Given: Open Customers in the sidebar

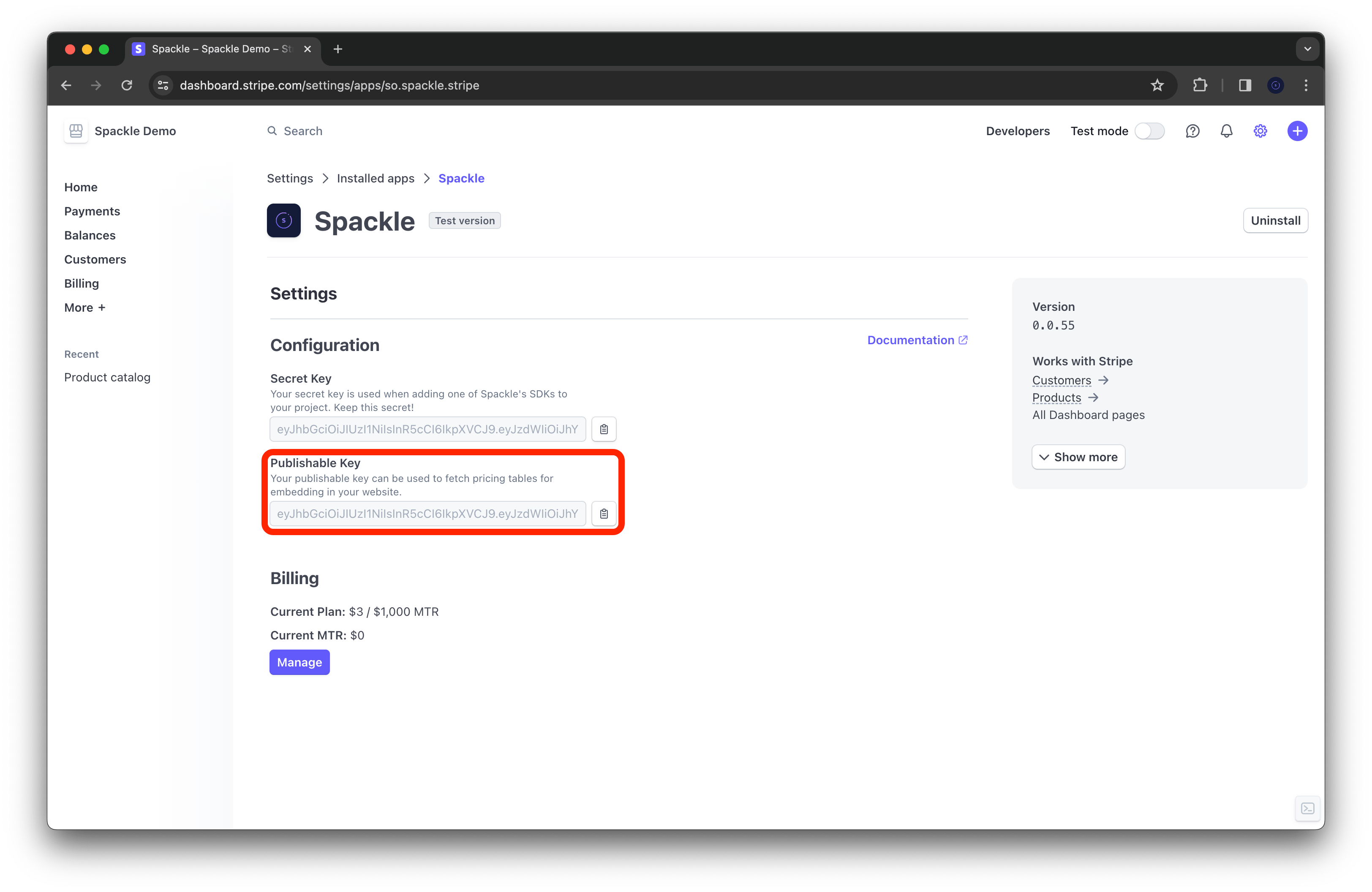Looking at the screenshot, I should click(x=95, y=259).
